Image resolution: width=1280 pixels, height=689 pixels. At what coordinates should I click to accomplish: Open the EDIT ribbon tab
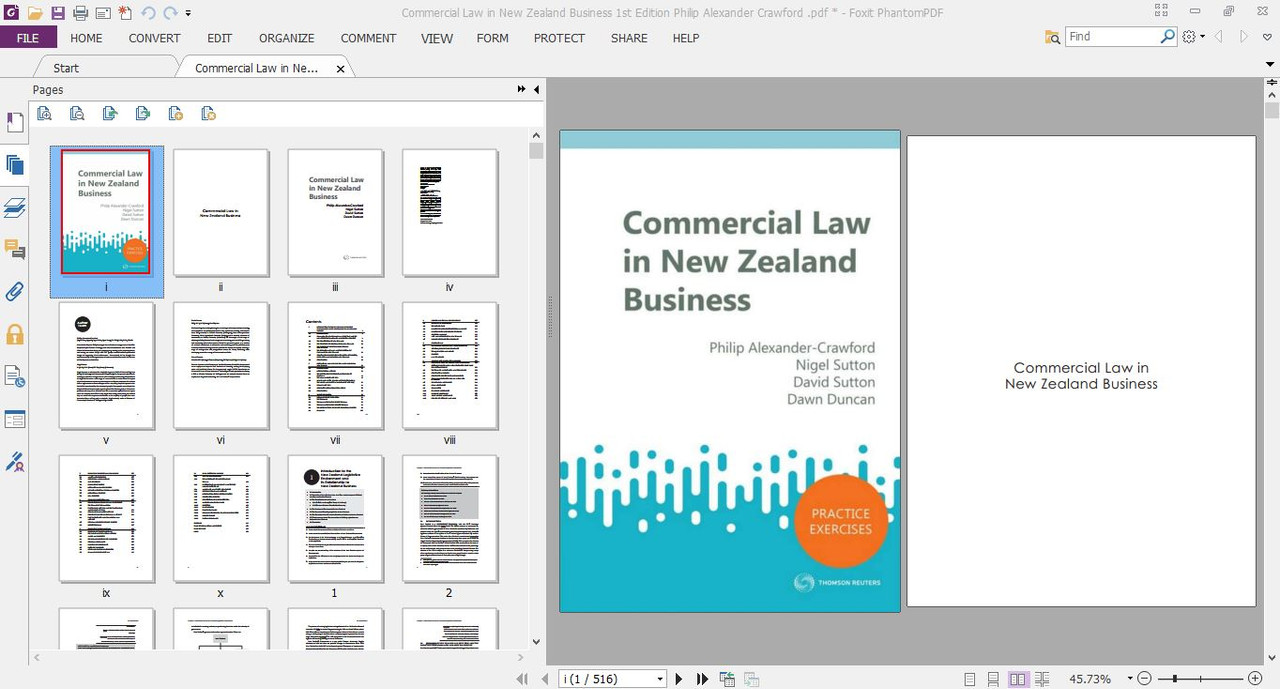tap(219, 38)
